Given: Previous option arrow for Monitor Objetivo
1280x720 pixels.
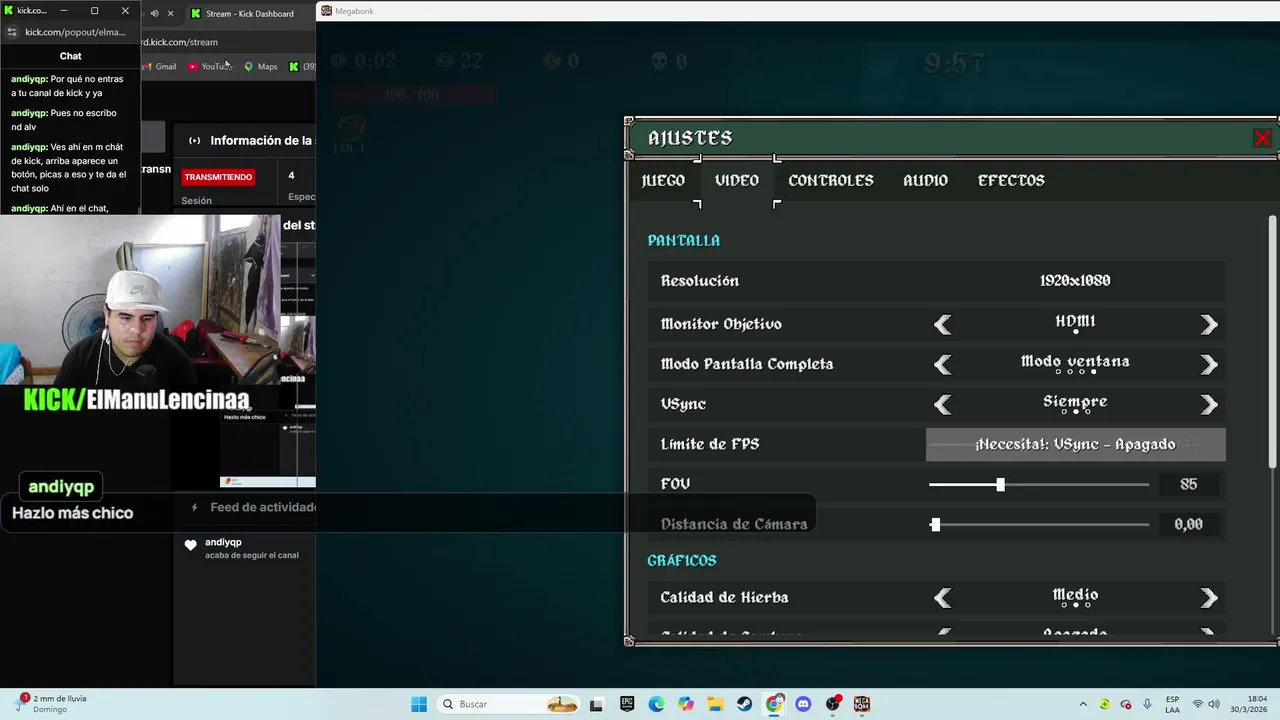Looking at the screenshot, I should pos(943,324).
